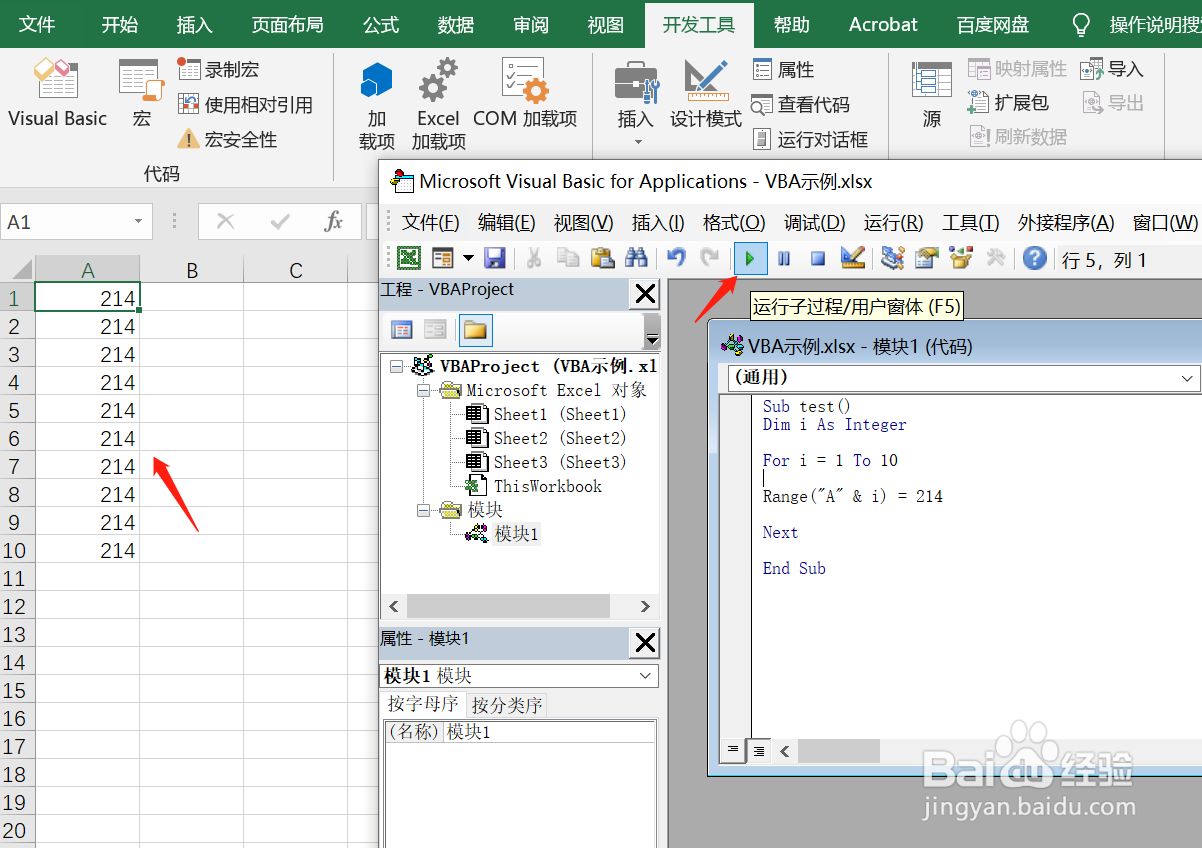Click the Break pause button
Screen dimensions: 1202x848
point(784,259)
